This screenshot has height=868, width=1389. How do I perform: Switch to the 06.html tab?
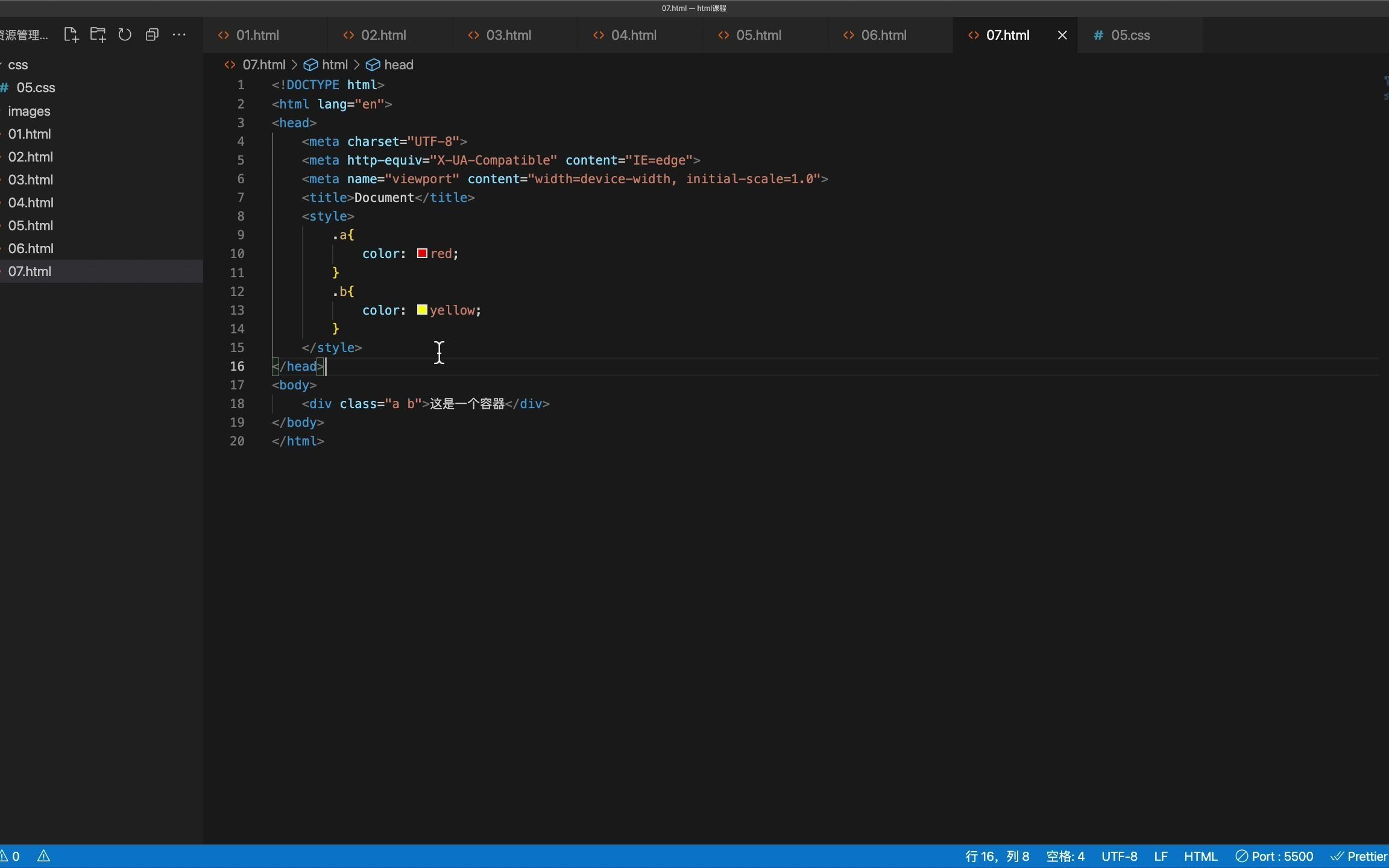click(x=890, y=35)
